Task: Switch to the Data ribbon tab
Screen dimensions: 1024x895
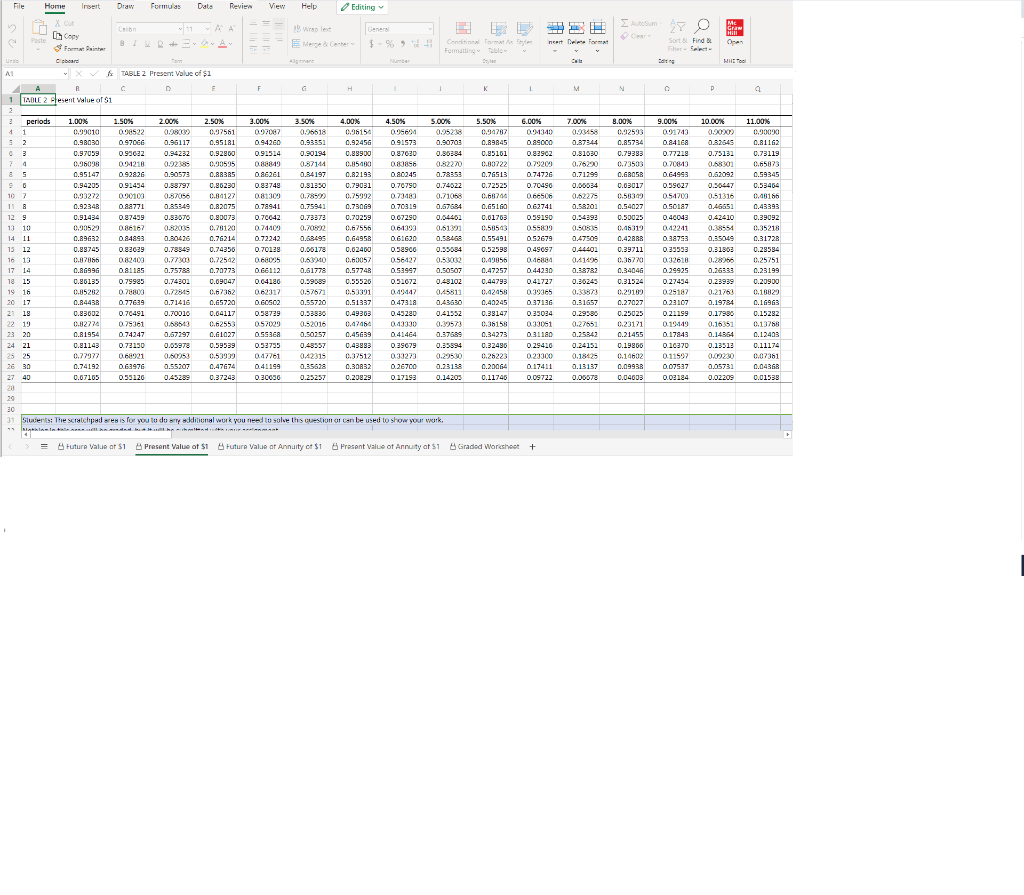Action: tap(205, 7)
